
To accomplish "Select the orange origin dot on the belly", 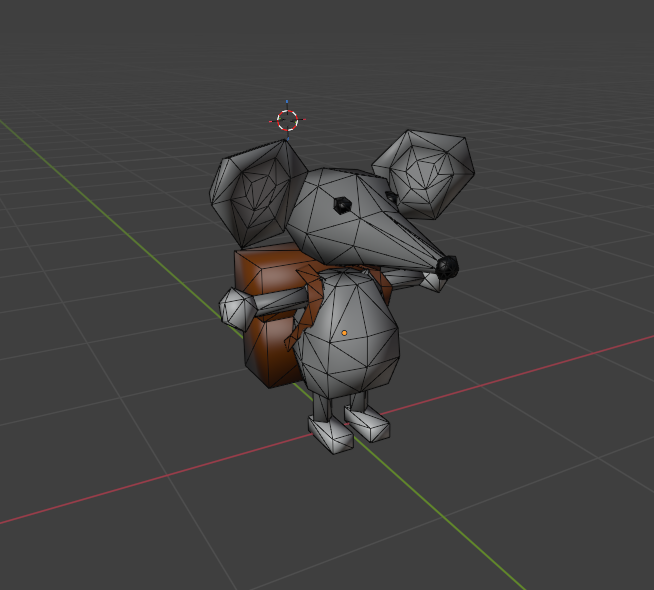I will (344, 333).
